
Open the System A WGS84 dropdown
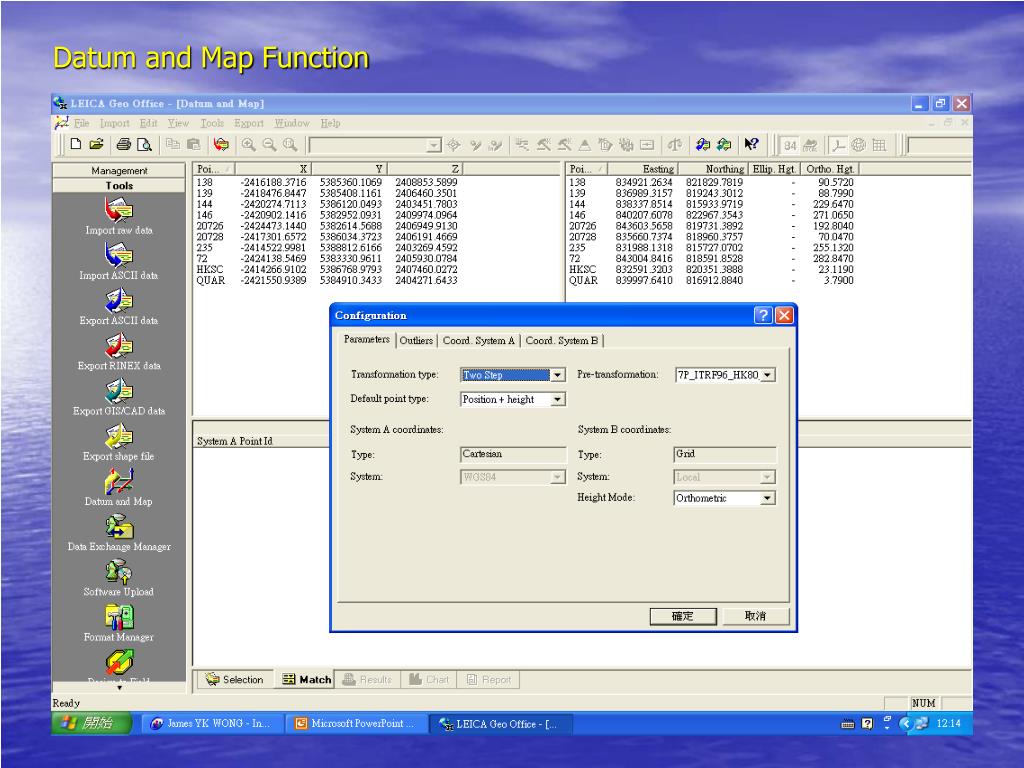(557, 477)
